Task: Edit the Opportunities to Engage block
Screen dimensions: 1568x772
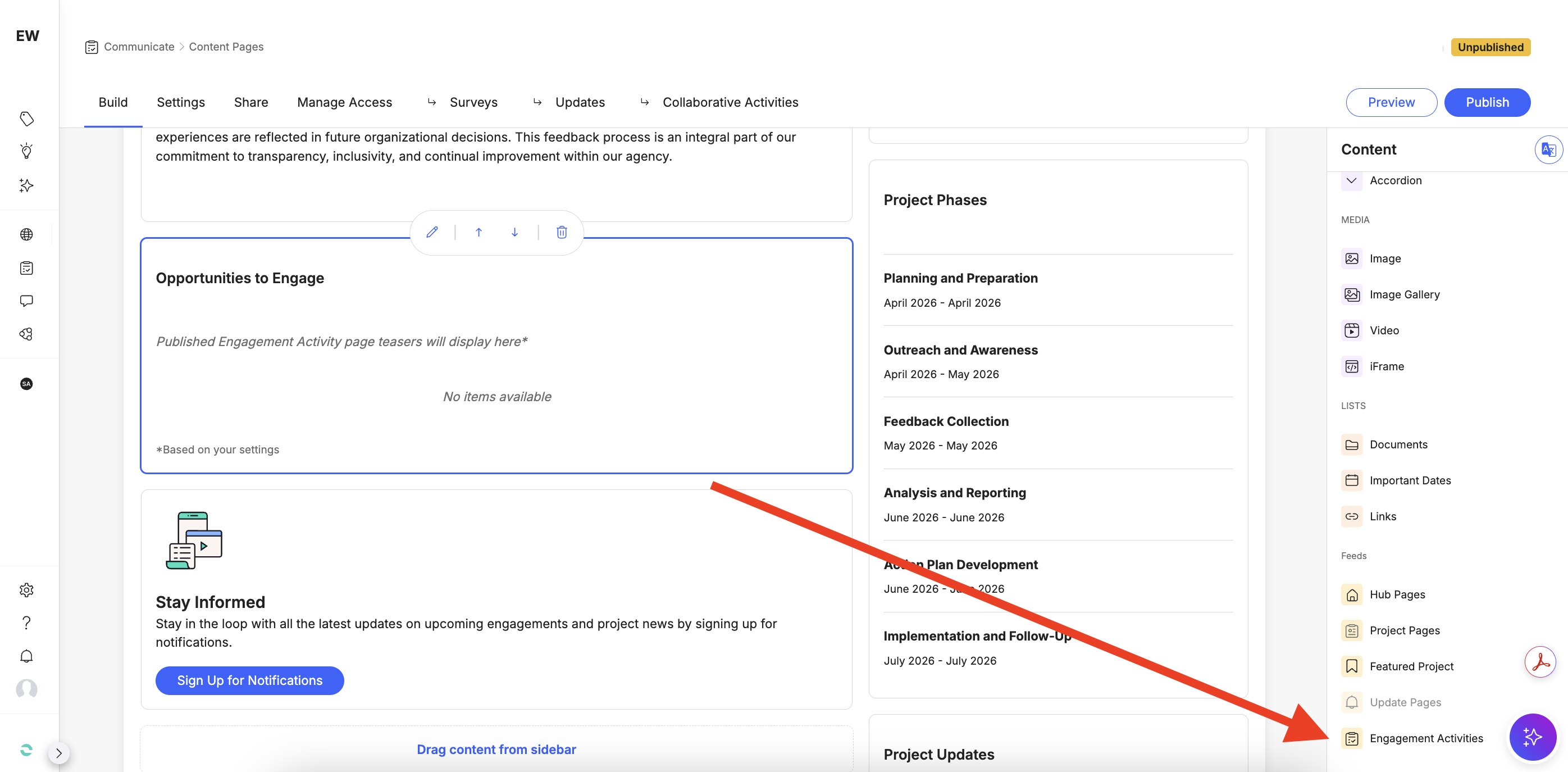Action: pyautogui.click(x=432, y=232)
